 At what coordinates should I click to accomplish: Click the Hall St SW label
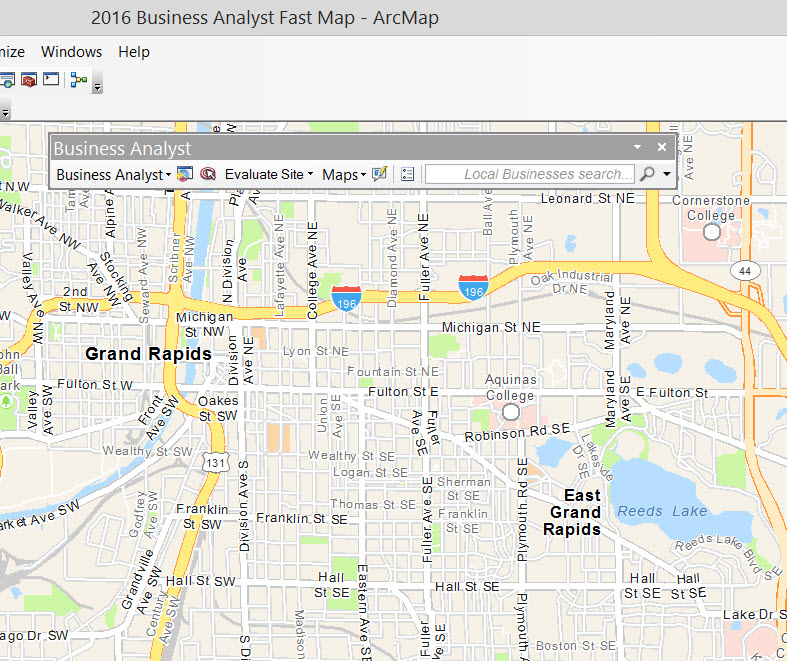(201, 581)
